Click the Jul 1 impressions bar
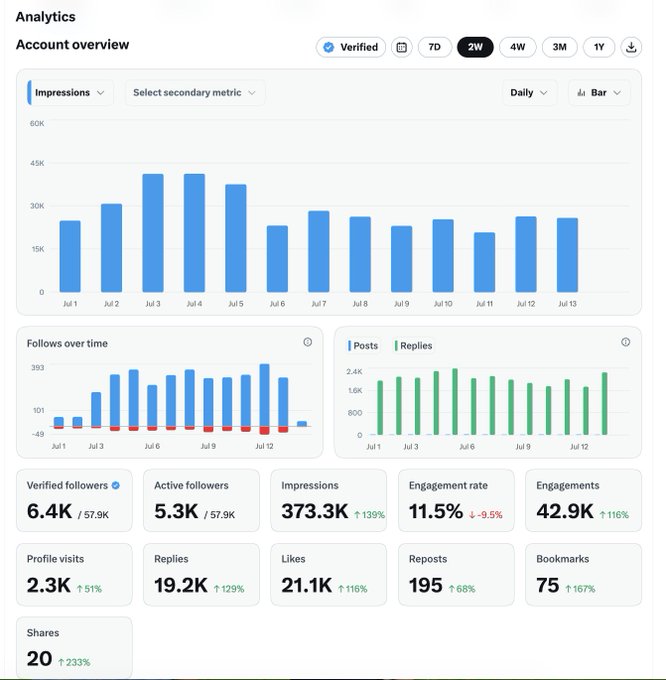 (70, 256)
